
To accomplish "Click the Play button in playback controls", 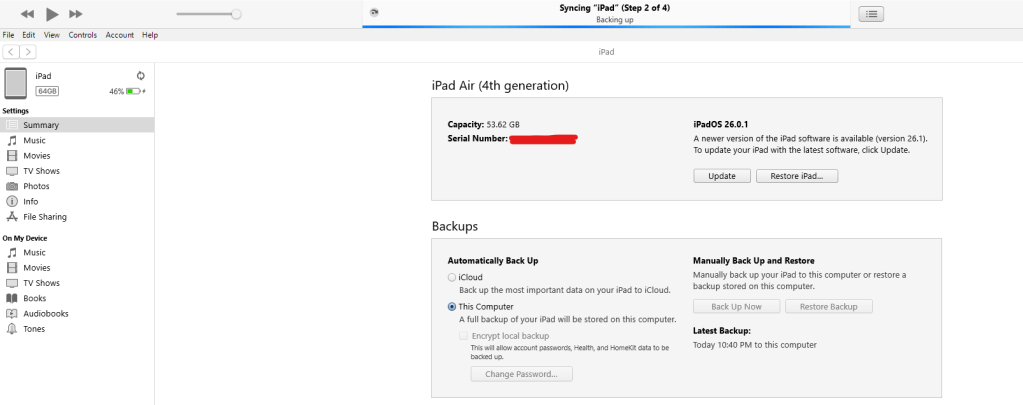I will point(52,14).
